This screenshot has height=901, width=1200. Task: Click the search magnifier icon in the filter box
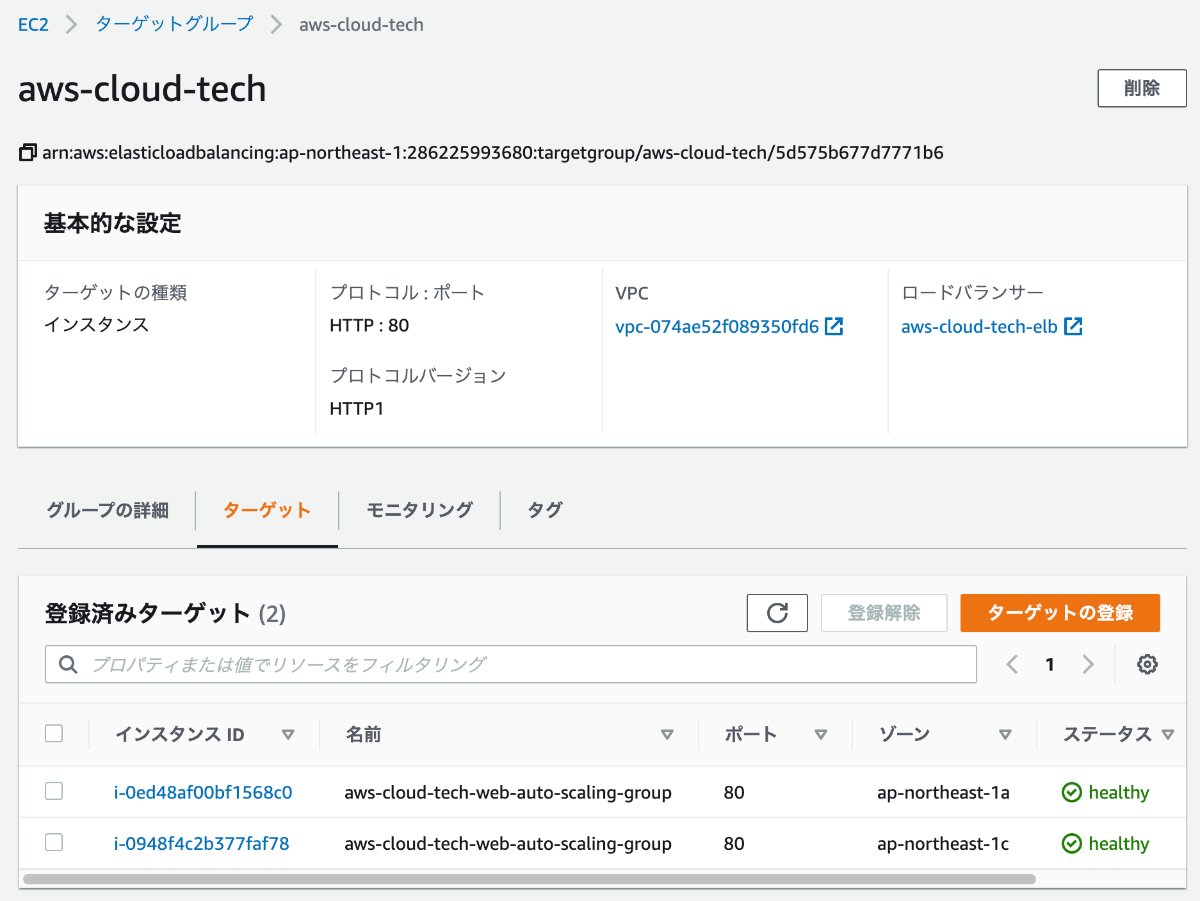[x=68, y=664]
